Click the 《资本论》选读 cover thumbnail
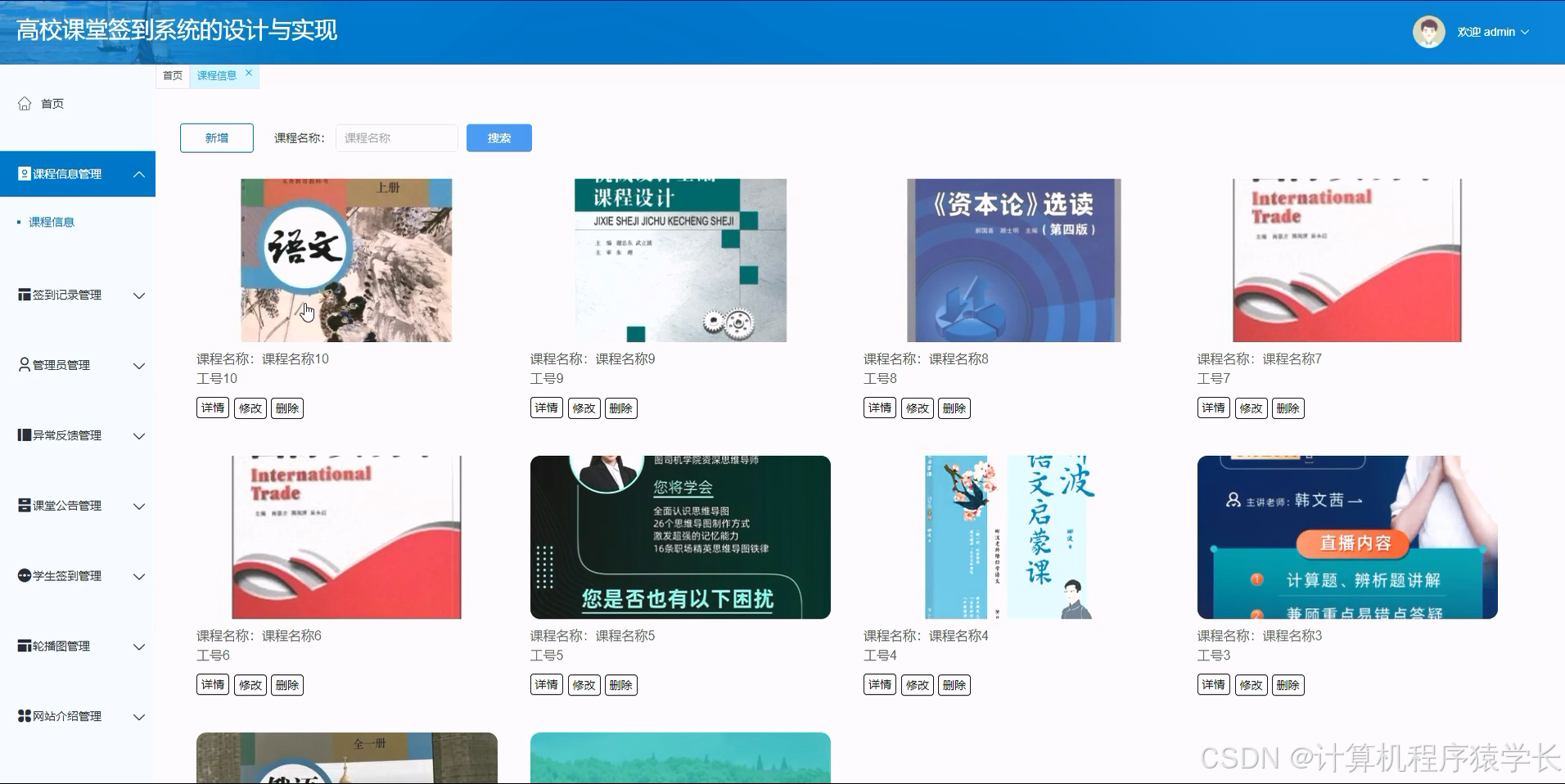The height and width of the screenshot is (784, 1565). pos(1014,260)
